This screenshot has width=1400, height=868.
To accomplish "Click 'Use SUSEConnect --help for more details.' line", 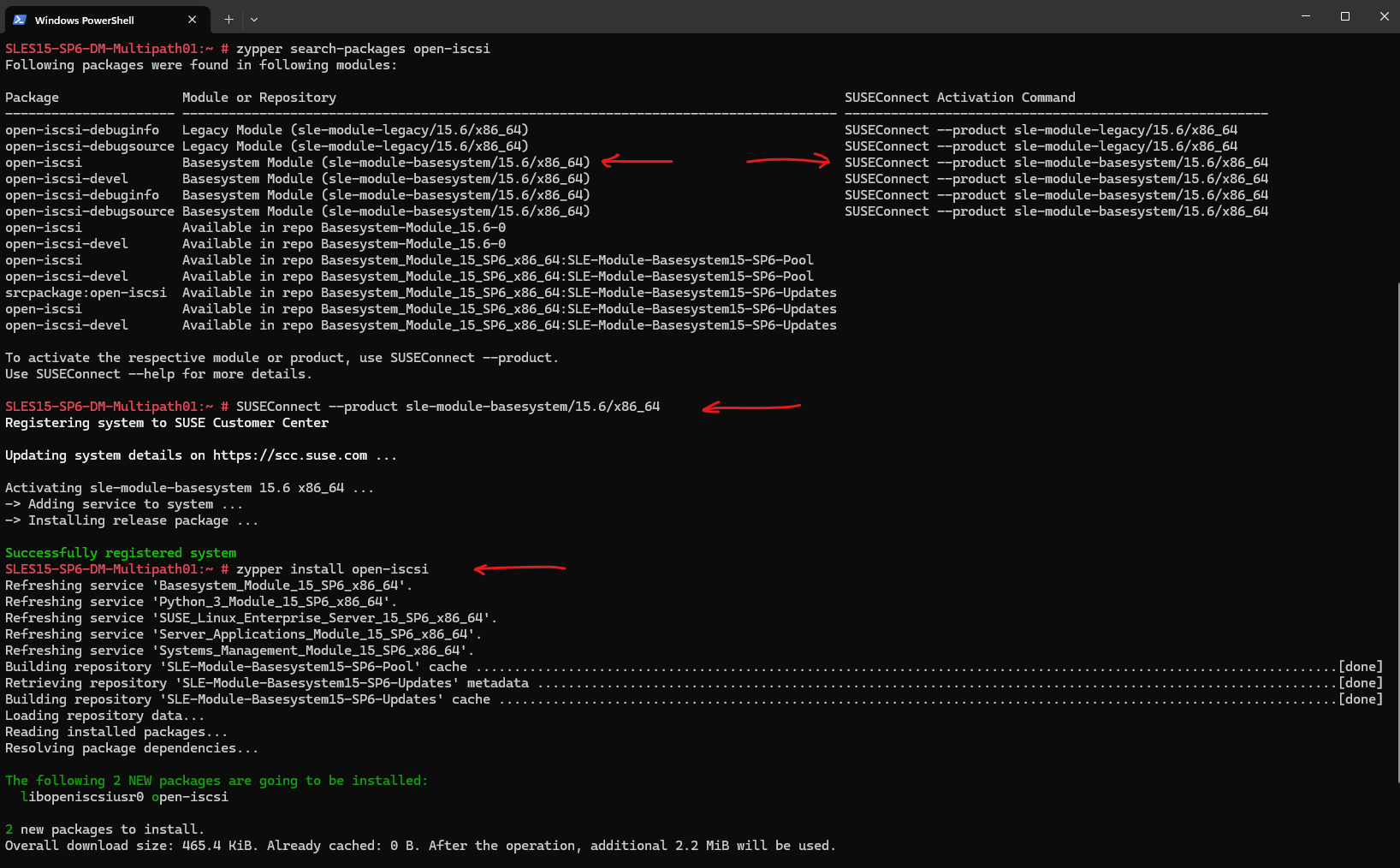I will [x=158, y=374].
